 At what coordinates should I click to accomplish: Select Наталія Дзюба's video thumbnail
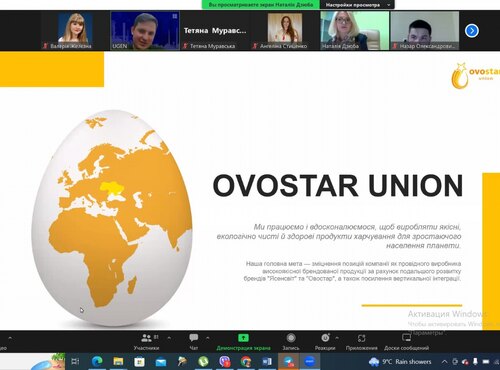(x=355, y=31)
